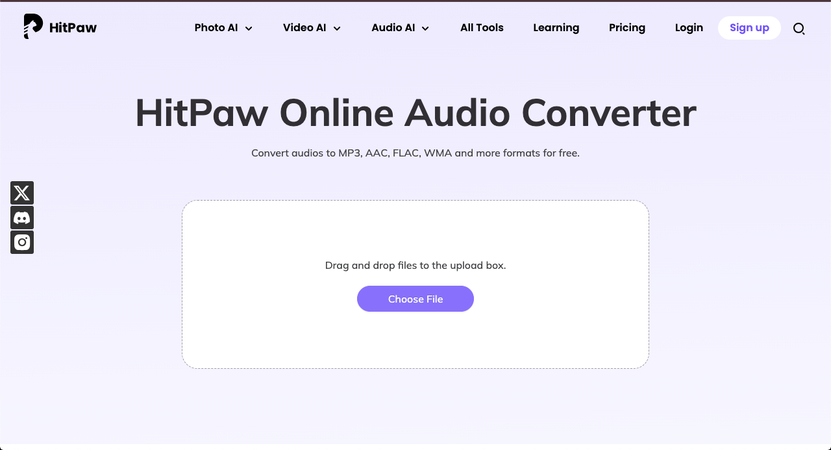
Task: Click the Login link
Action: coord(689,28)
